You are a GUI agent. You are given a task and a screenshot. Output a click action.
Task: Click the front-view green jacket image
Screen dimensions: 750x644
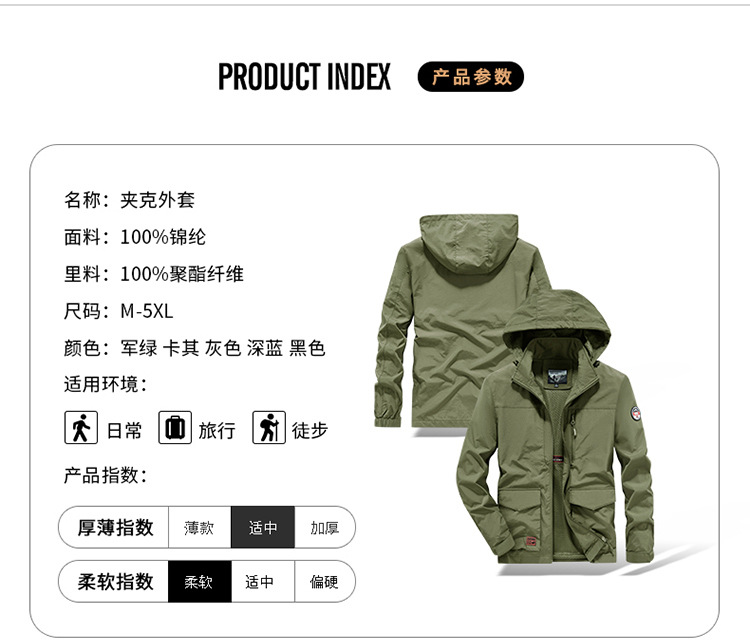pos(555,428)
